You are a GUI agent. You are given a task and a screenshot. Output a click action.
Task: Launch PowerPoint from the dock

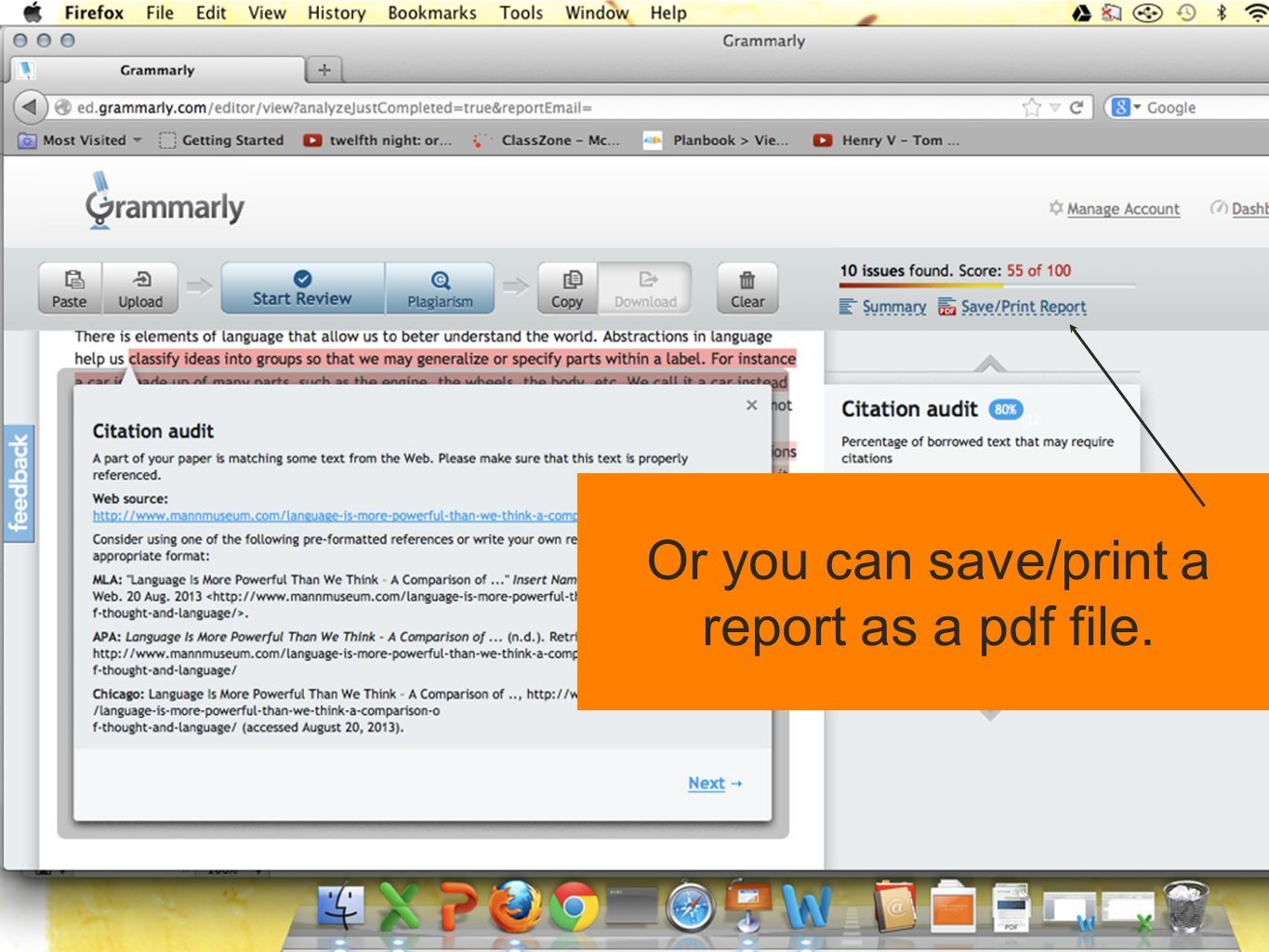457,906
